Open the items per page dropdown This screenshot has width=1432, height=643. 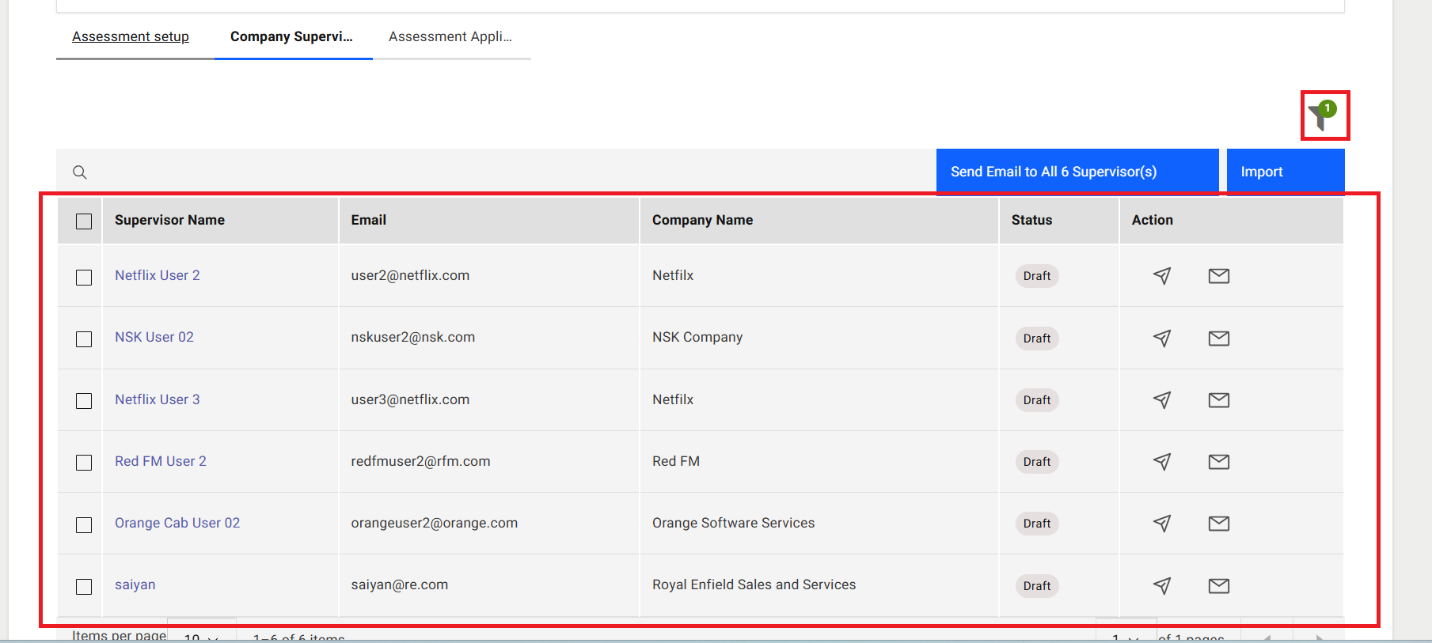201,636
